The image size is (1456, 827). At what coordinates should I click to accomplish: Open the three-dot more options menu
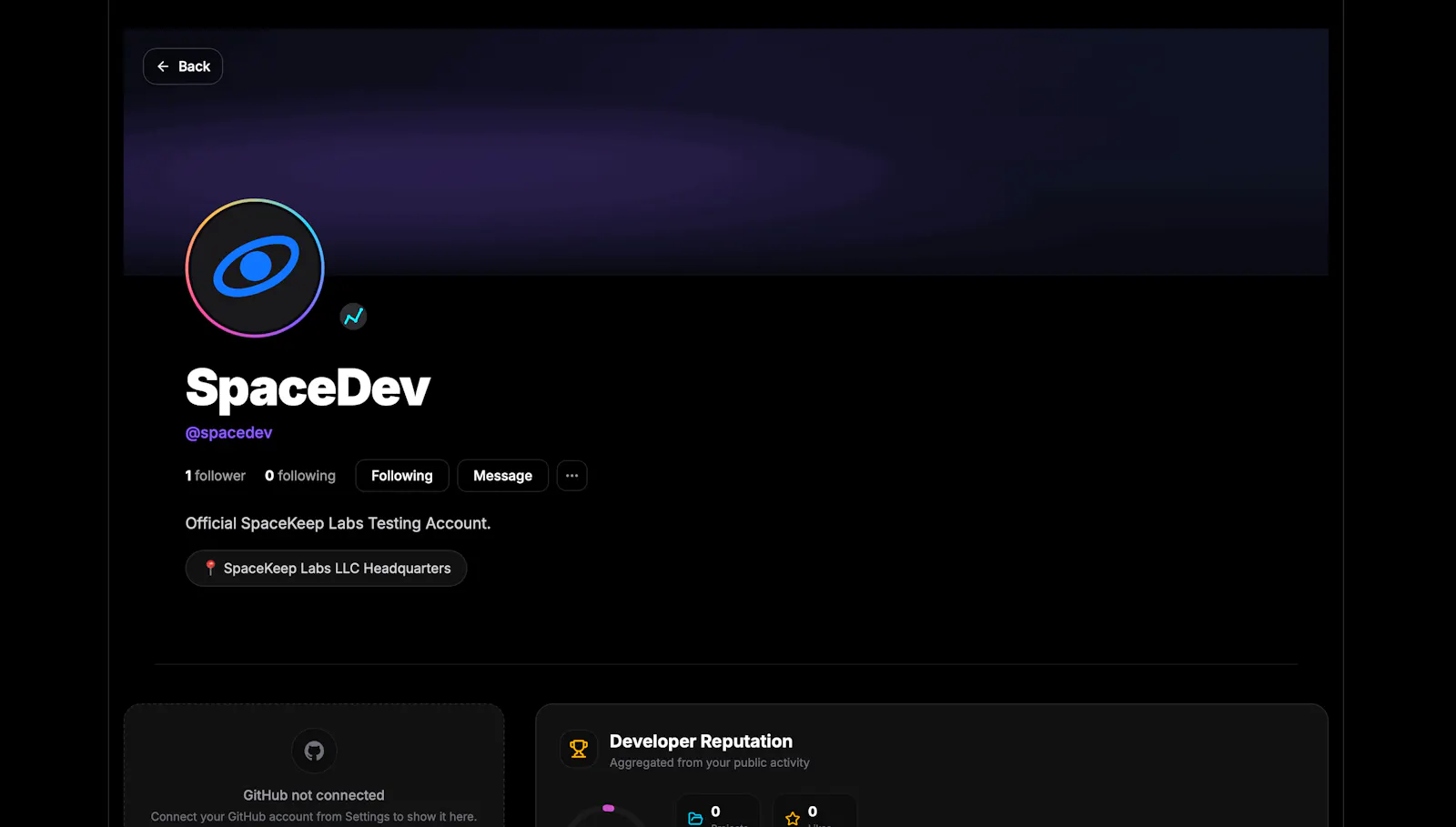coord(571,476)
